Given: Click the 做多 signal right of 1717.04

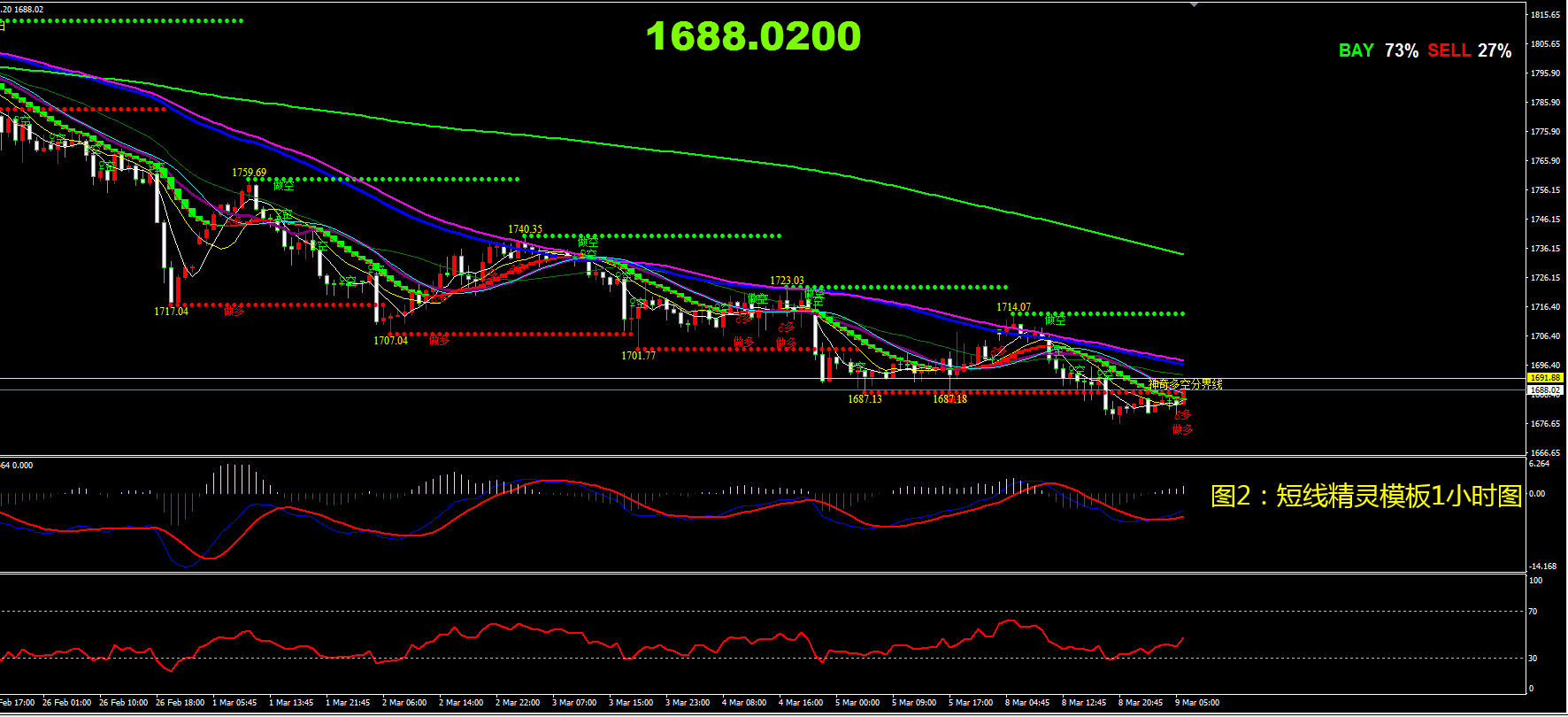Looking at the screenshot, I should (234, 311).
